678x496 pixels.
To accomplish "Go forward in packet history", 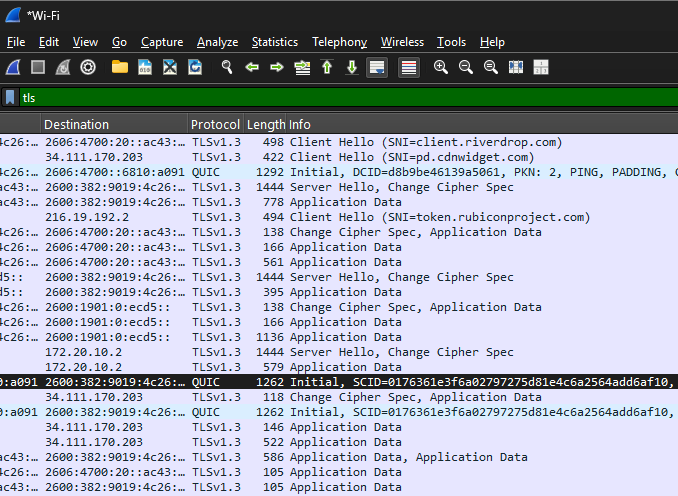I will [277, 67].
